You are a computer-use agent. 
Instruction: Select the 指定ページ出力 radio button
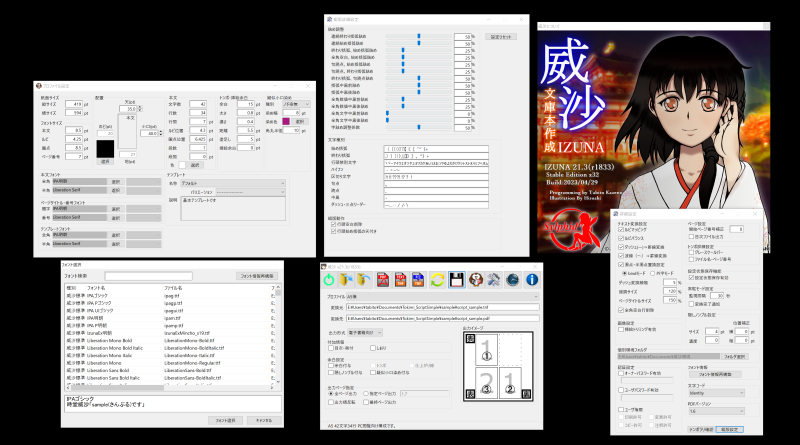click(366, 393)
